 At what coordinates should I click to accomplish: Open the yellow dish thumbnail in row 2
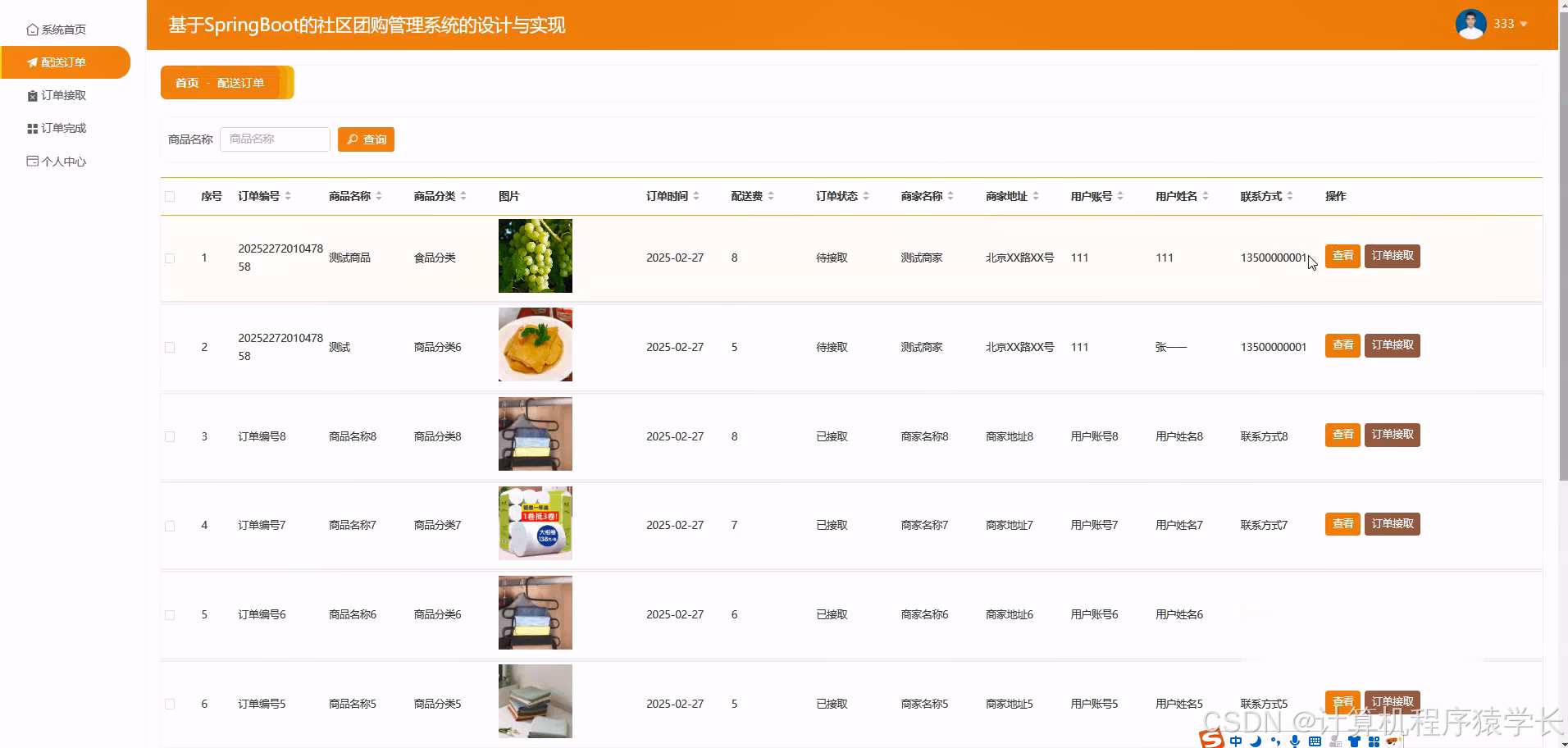pyautogui.click(x=536, y=344)
